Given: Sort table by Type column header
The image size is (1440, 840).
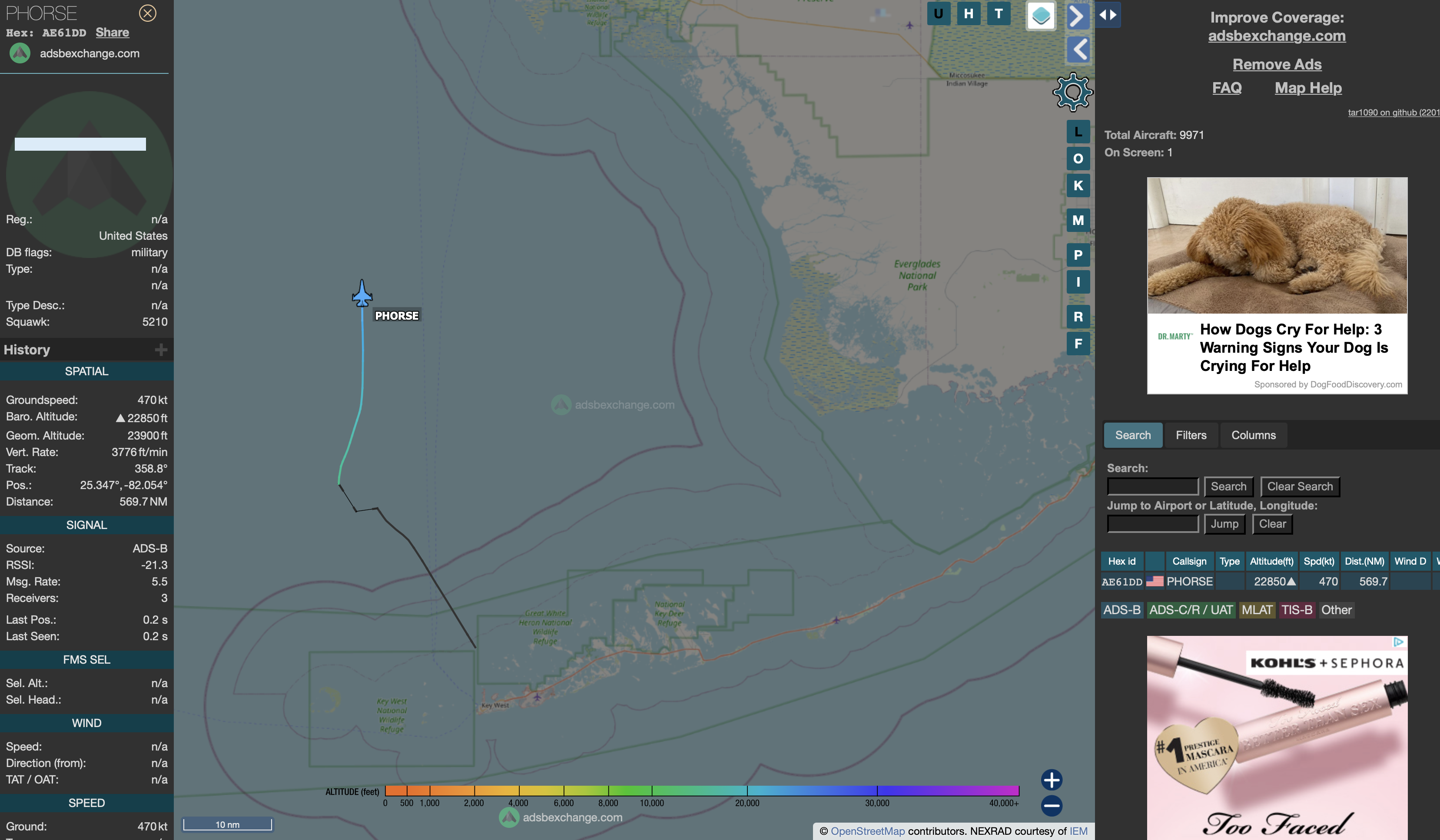Looking at the screenshot, I should click(1229, 561).
